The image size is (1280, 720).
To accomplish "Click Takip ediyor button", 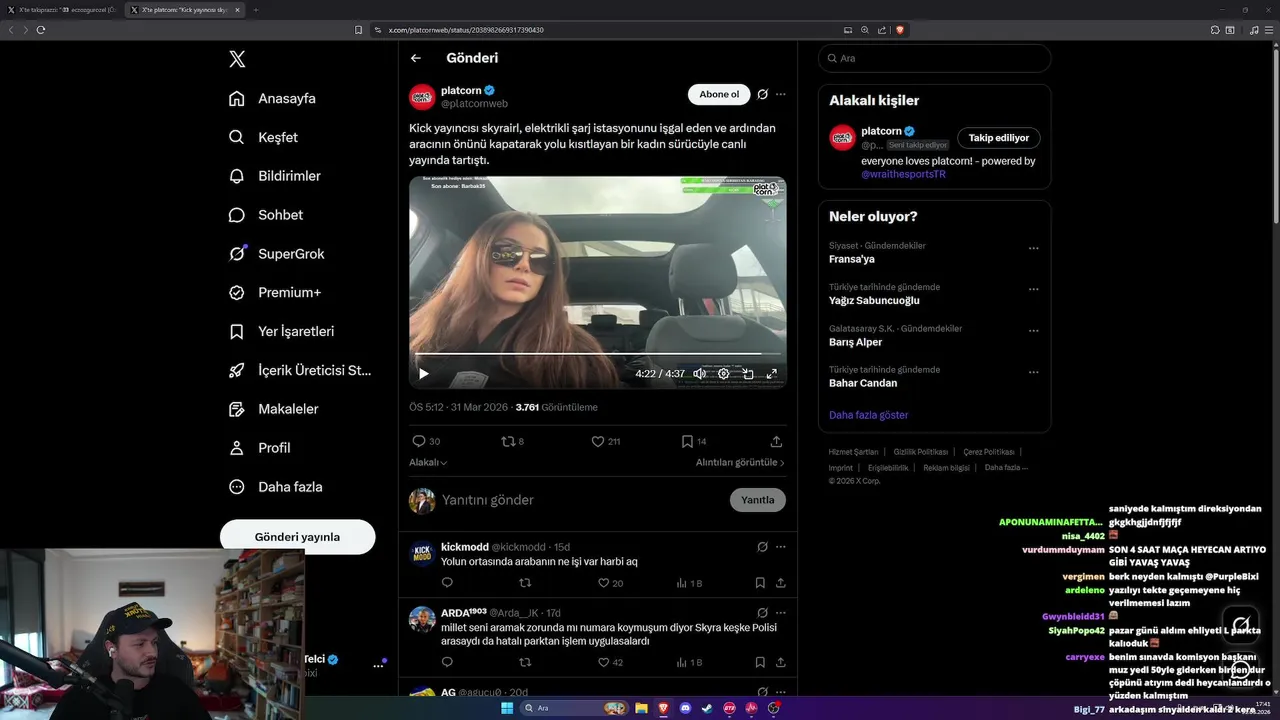I will pyautogui.click(x=998, y=138).
